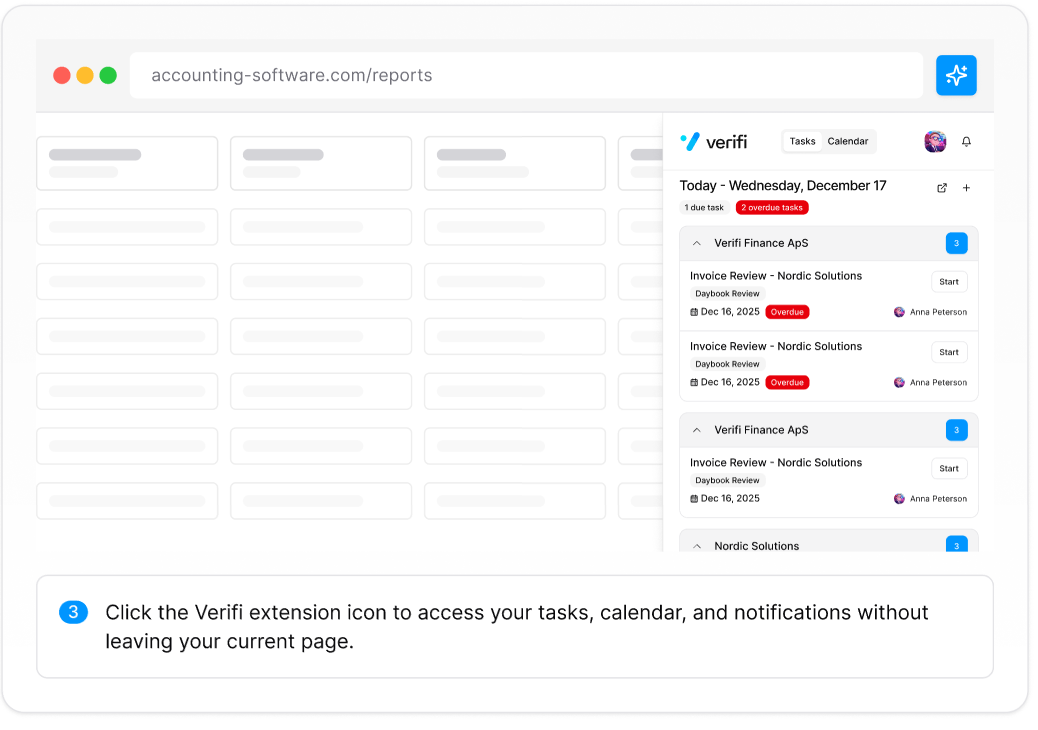Image resolution: width=1038 pixels, height=730 pixels.
Task: Click the Daybook Review tag on the non-overdue task
Action: tap(727, 481)
